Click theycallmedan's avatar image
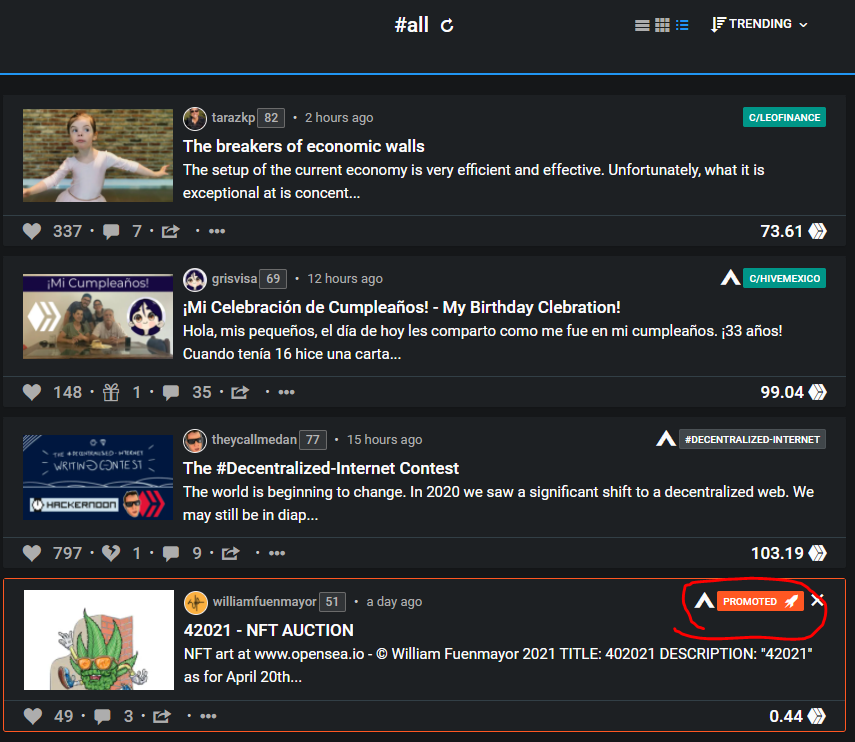 tap(195, 441)
